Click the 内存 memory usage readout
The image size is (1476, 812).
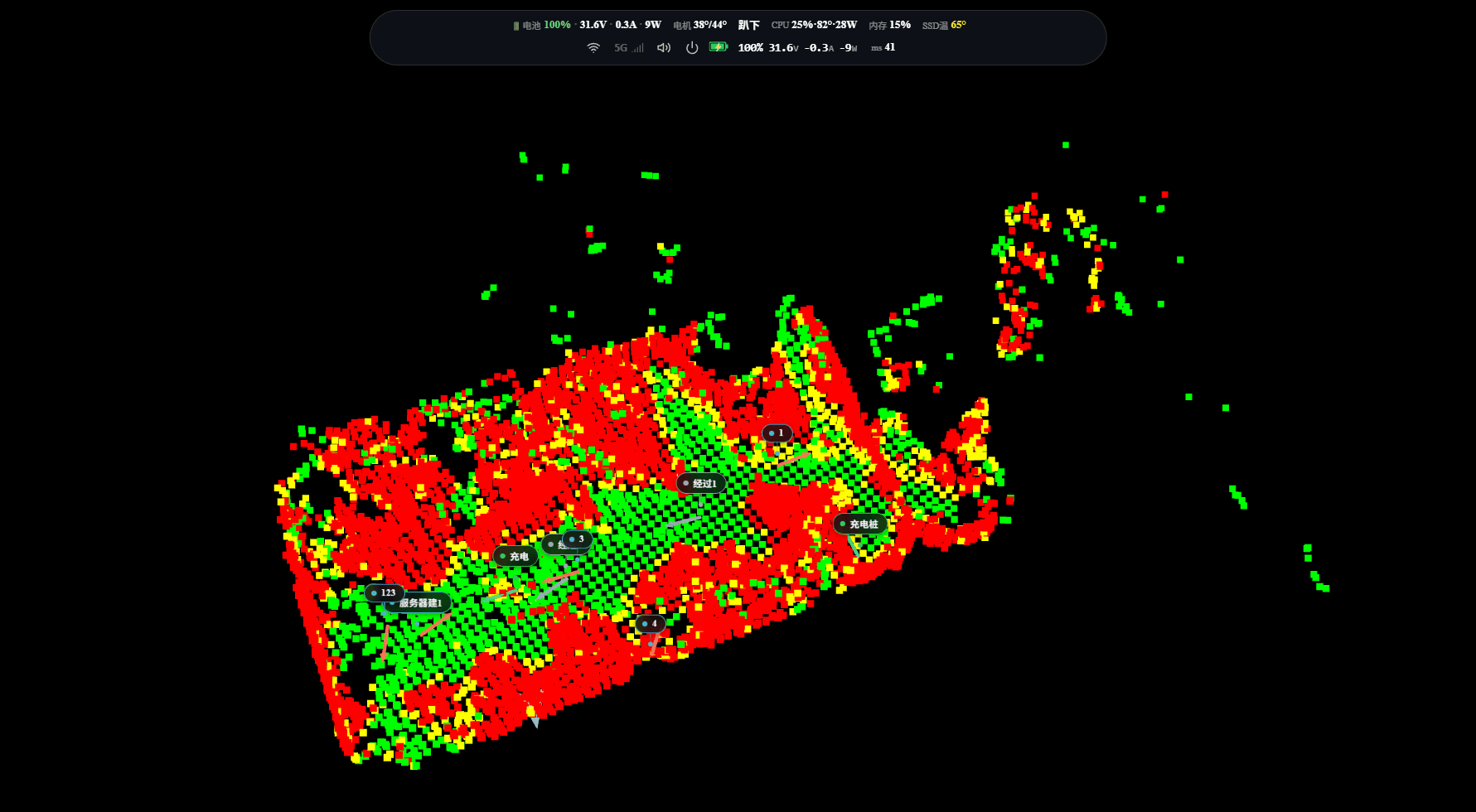tap(890, 25)
